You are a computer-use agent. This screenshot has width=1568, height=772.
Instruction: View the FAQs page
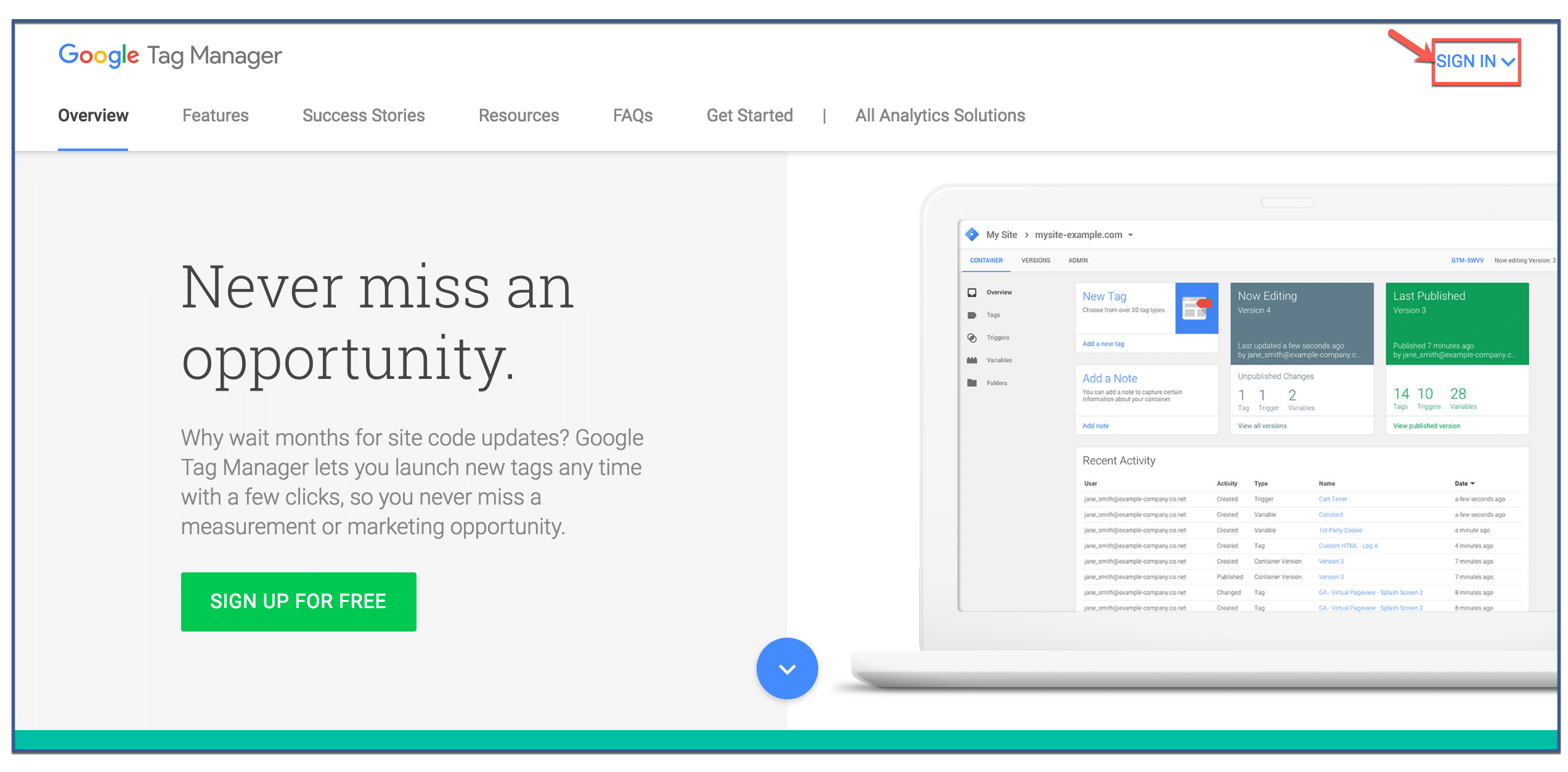pyautogui.click(x=633, y=116)
